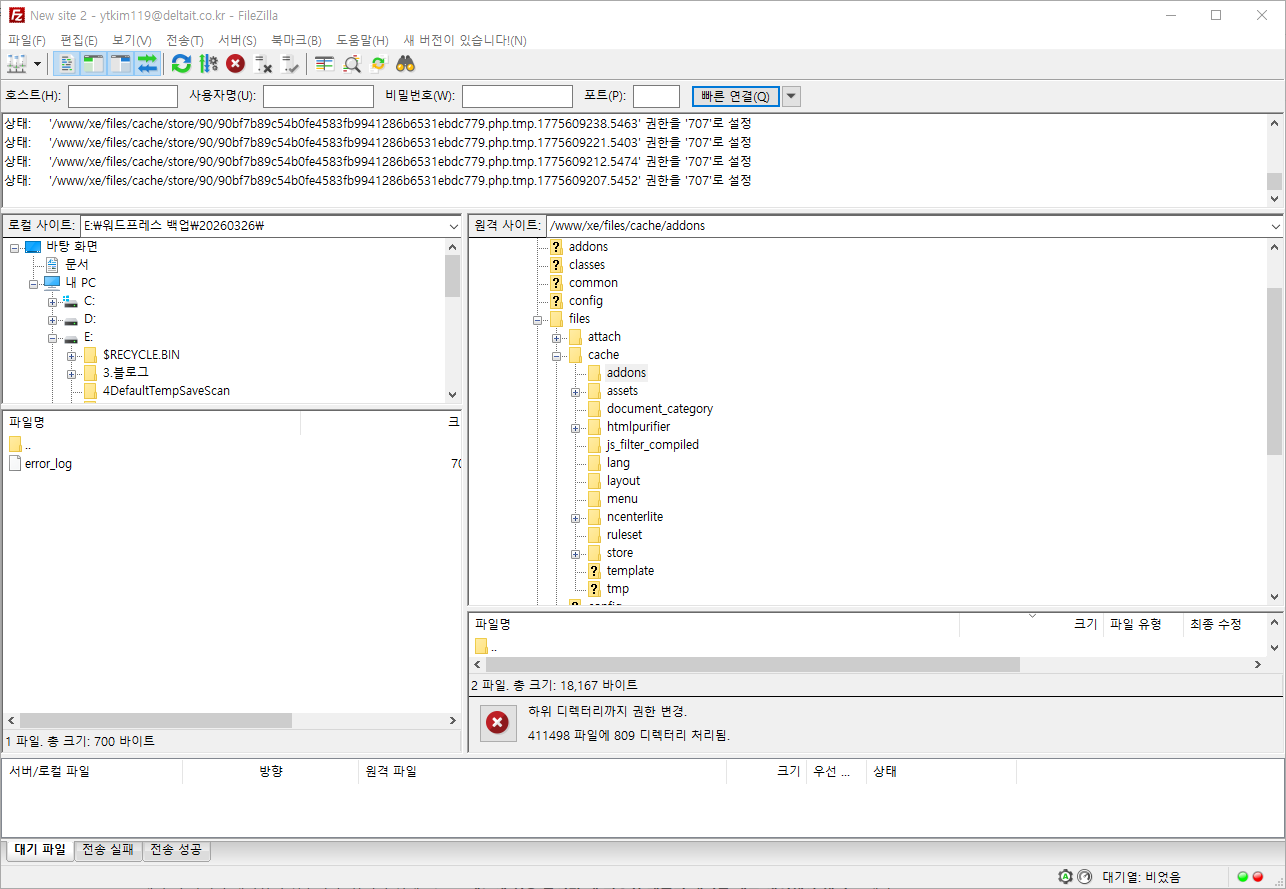Screen dimensions: 1286x889
Task: Click the 사용자명(U) input field
Action: (x=318, y=96)
